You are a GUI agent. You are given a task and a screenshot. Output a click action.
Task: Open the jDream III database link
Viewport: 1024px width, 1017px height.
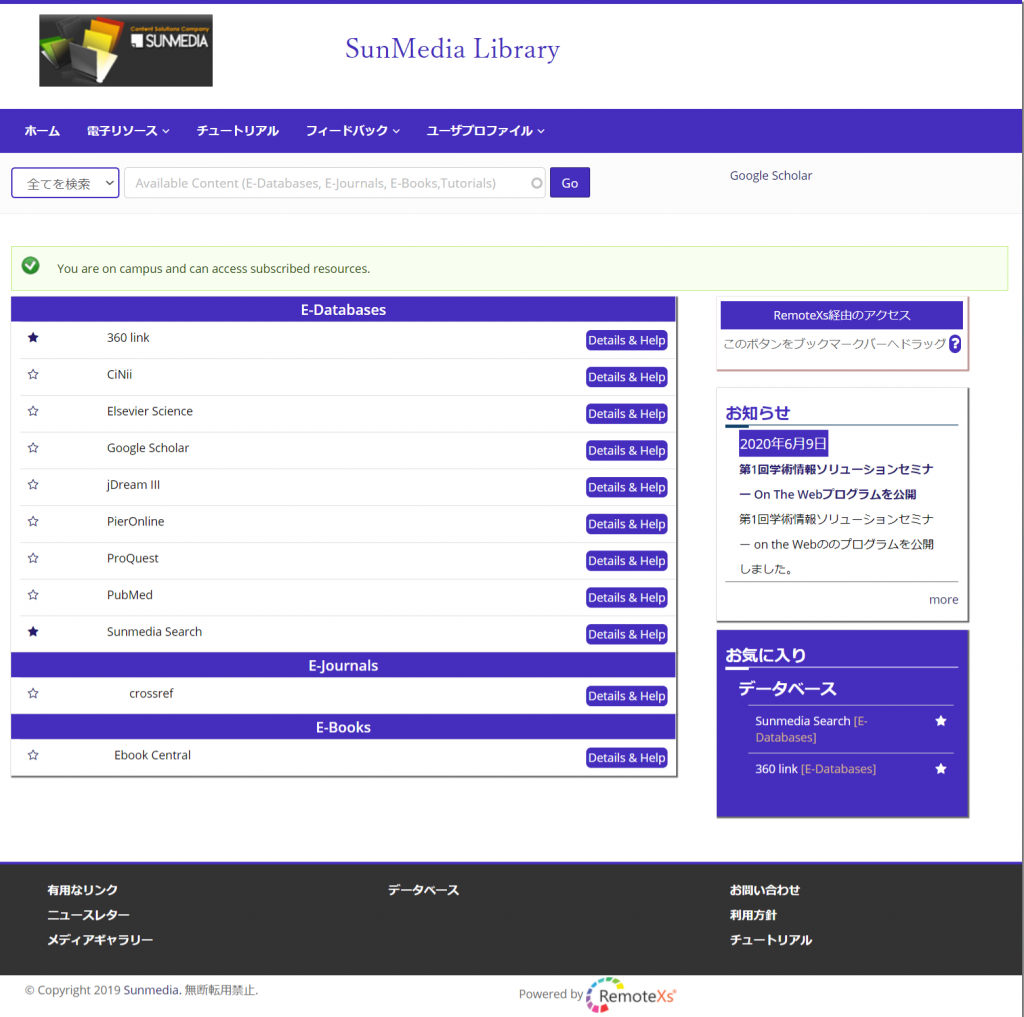click(x=133, y=485)
